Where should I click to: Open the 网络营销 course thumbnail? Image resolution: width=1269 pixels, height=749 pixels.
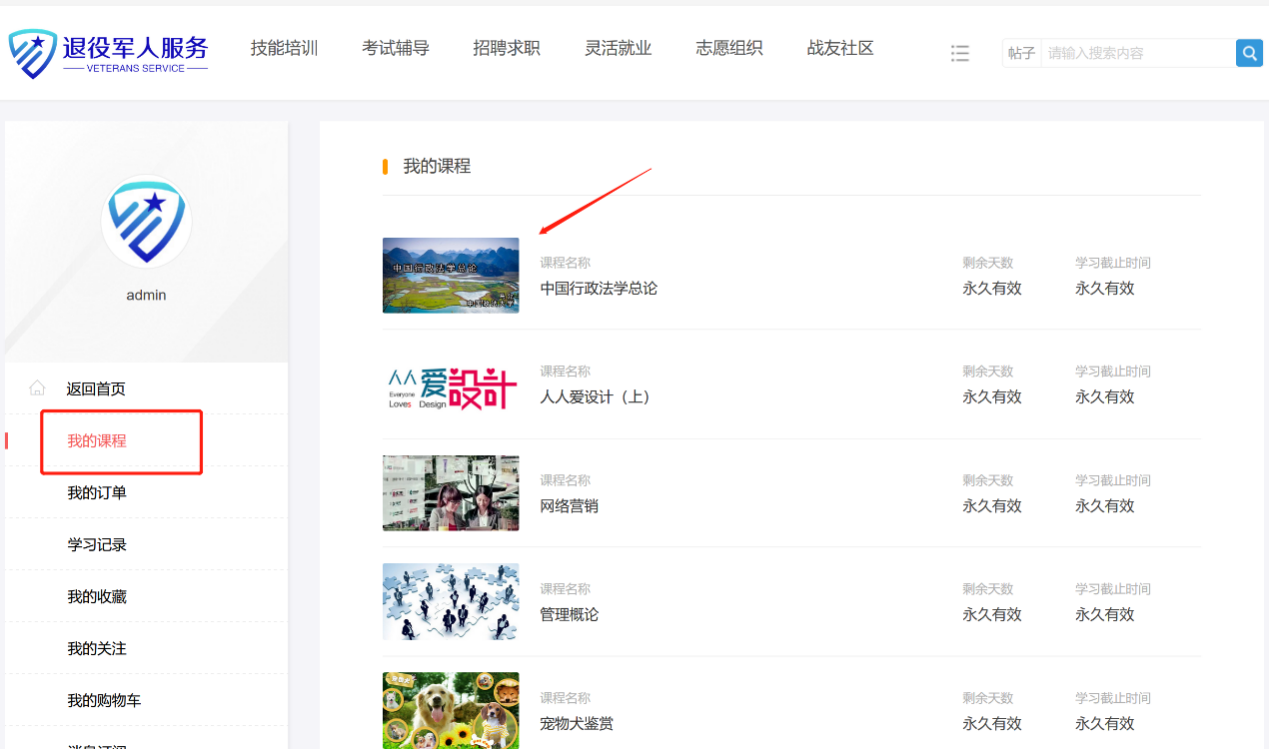coord(451,493)
